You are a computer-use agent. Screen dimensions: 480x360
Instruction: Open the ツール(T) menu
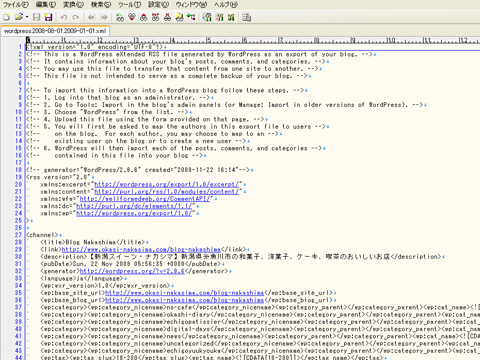[x=129, y=5]
